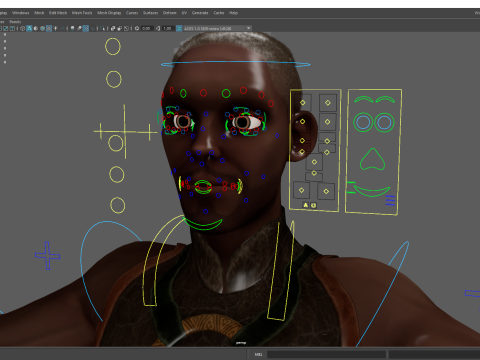Screen dimensions: 480x360
Task: Select left eye circle in face picker
Action: [x=363, y=122]
